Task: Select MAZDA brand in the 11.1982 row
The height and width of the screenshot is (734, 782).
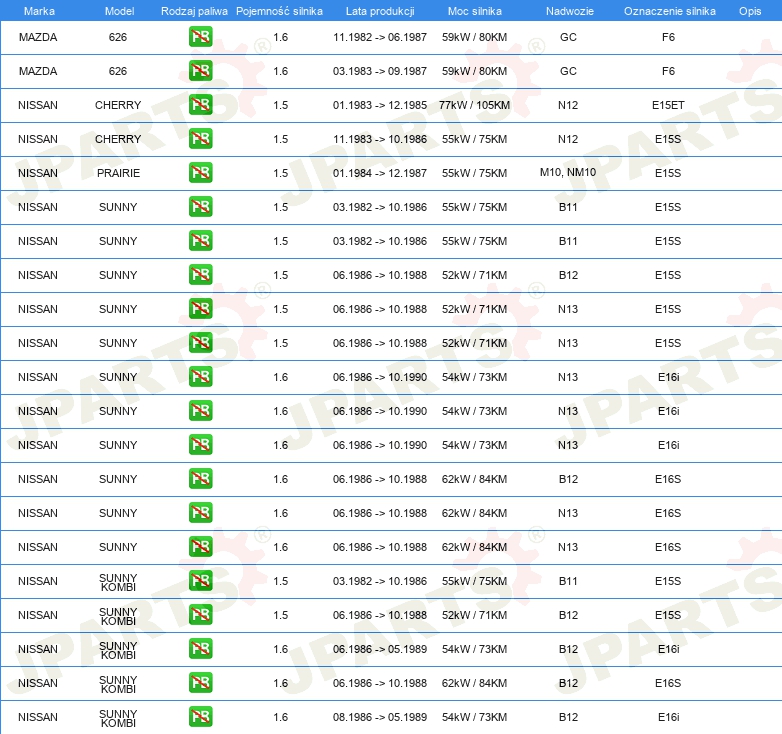Action: pos(38,37)
